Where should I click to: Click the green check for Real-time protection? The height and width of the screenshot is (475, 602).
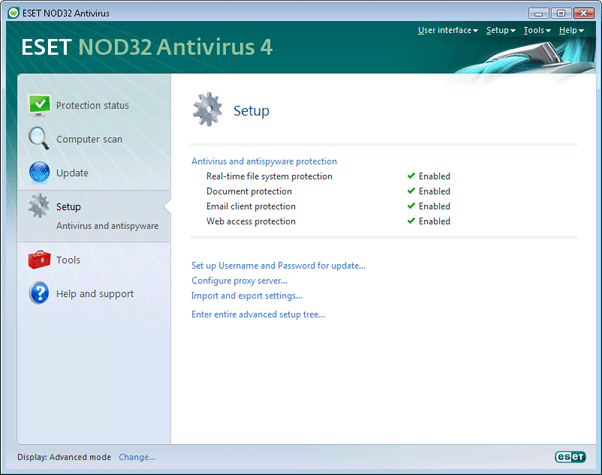coord(411,176)
